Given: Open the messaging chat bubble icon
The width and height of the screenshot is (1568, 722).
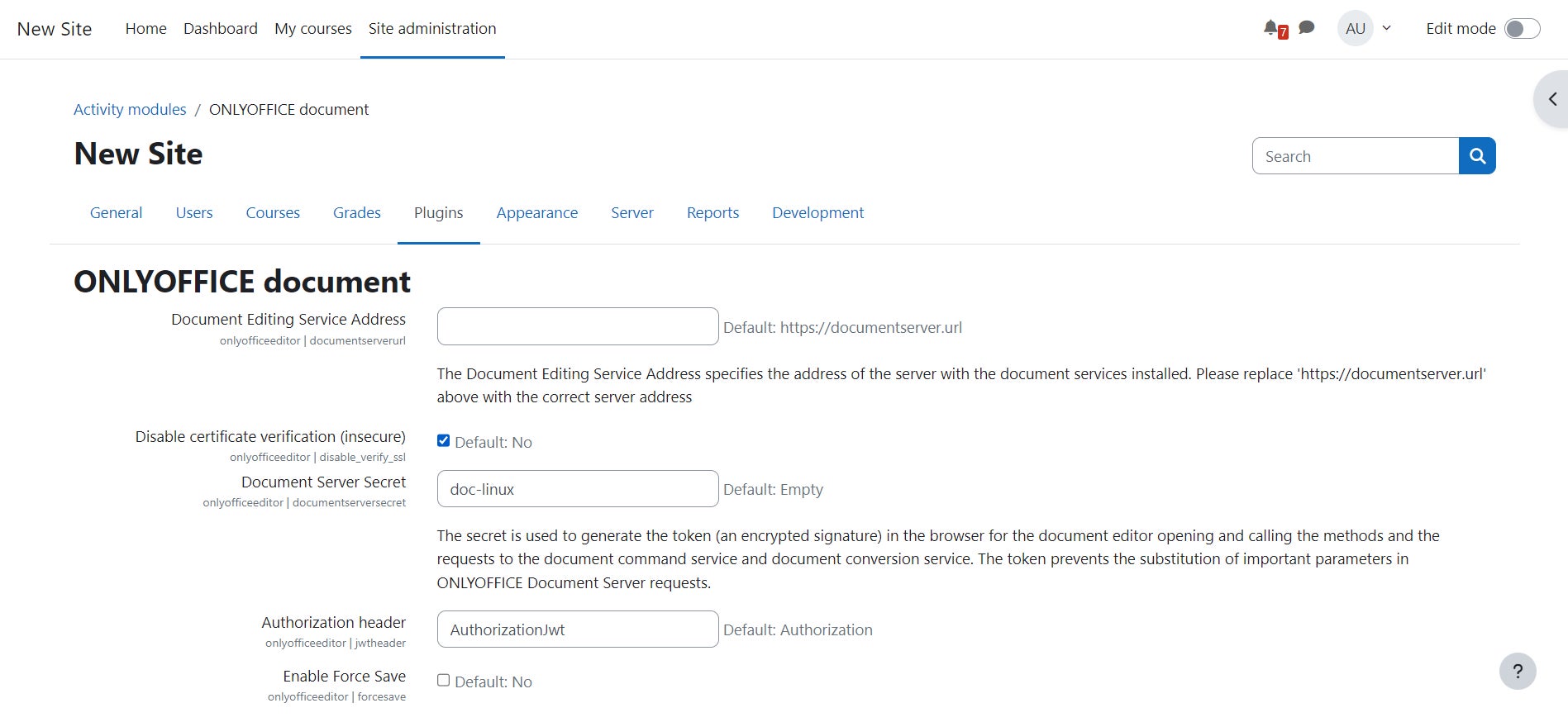Looking at the screenshot, I should point(1307,28).
